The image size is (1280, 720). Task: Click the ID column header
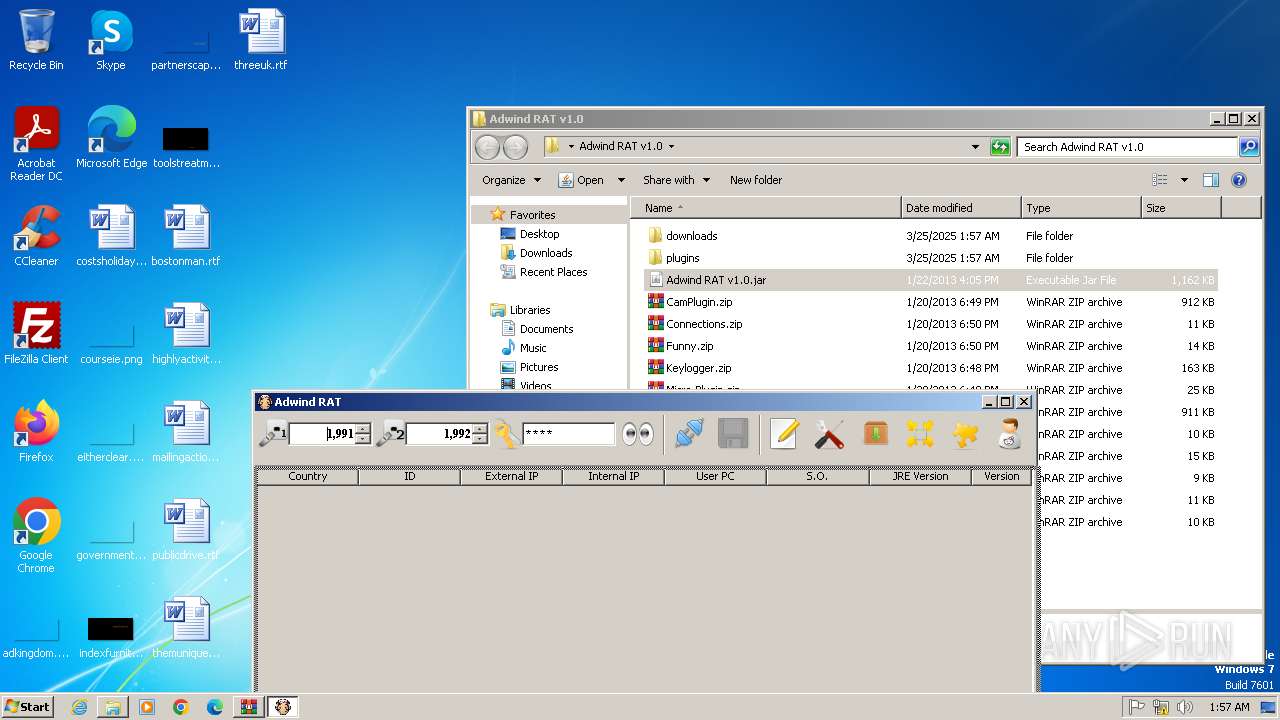coord(409,476)
